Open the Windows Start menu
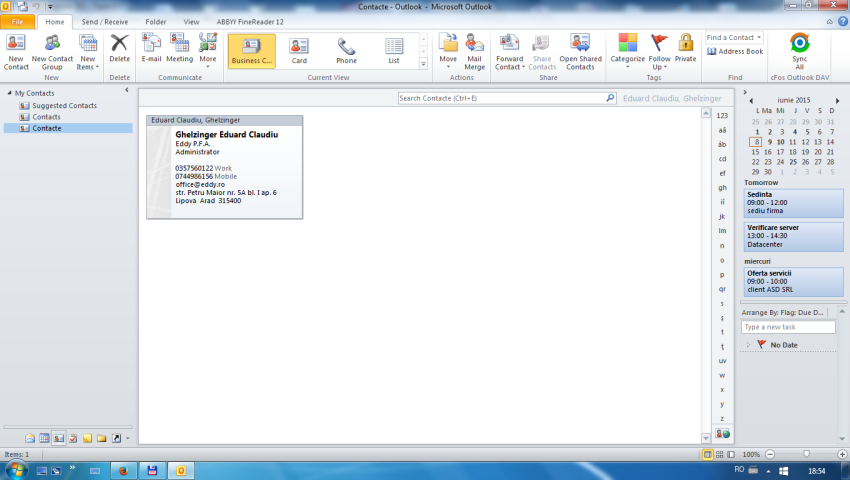 pyautogui.click(x=15, y=470)
